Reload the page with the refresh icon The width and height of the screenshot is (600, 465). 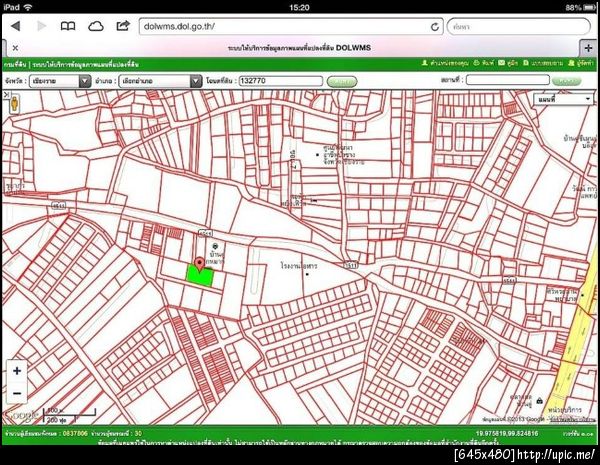click(435, 27)
